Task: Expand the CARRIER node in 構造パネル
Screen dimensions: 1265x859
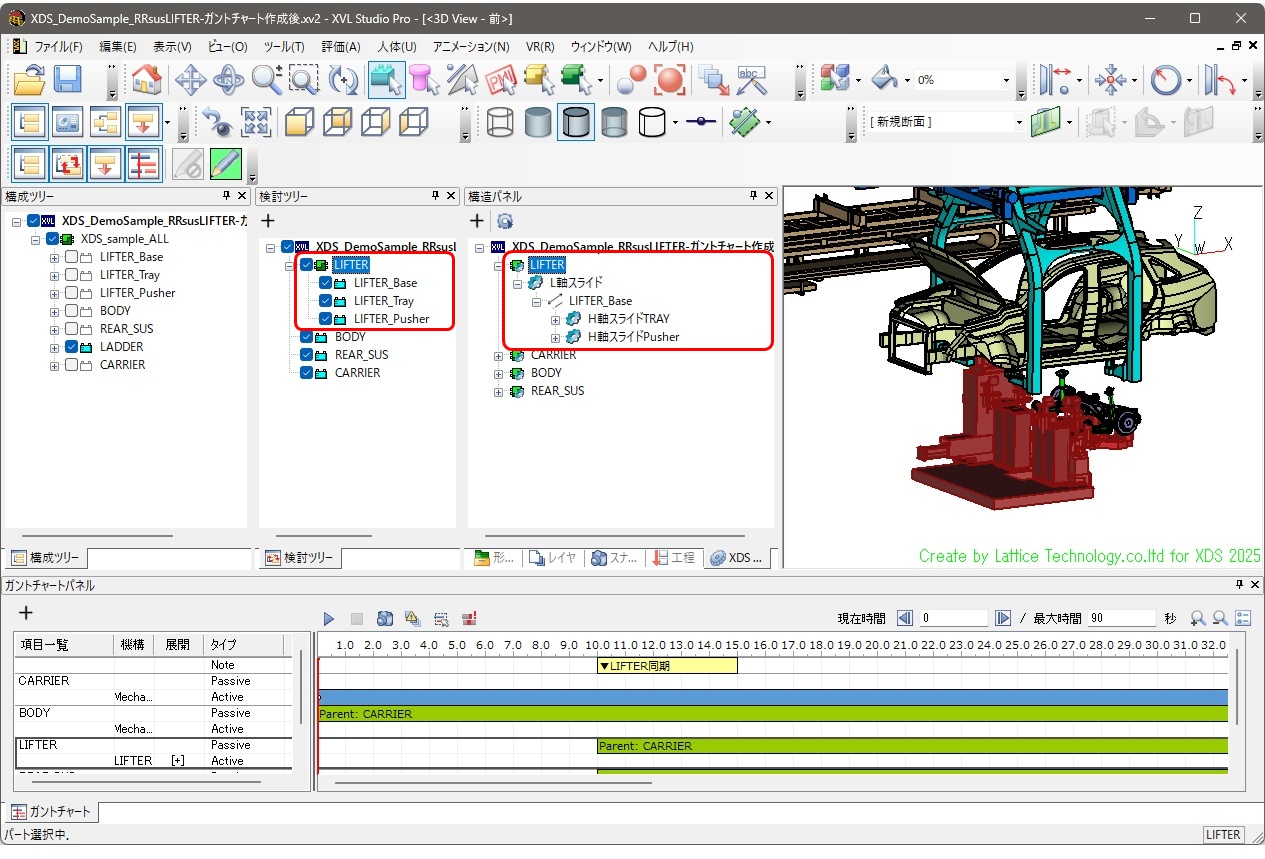Action: [499, 355]
